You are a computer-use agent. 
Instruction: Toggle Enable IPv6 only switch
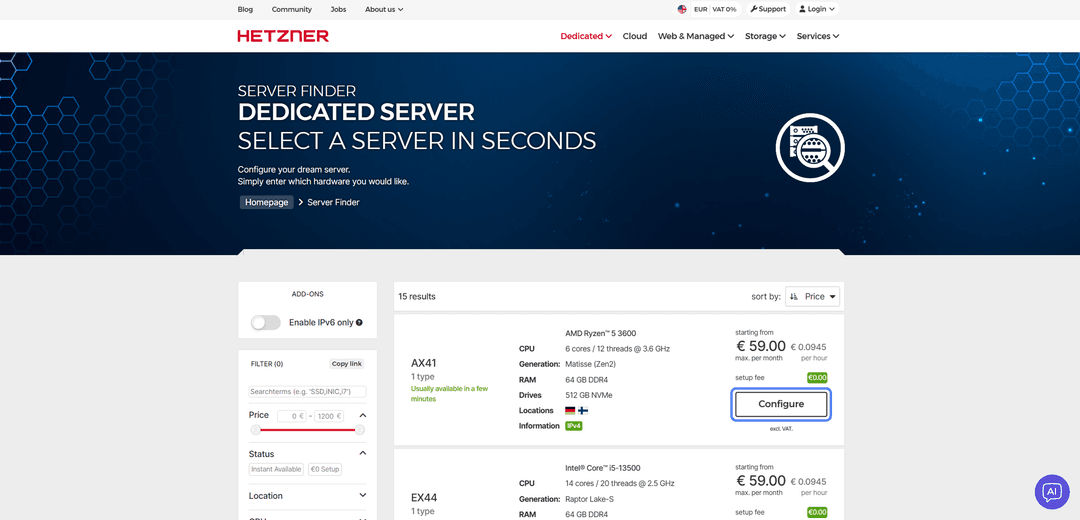pyautogui.click(x=266, y=322)
